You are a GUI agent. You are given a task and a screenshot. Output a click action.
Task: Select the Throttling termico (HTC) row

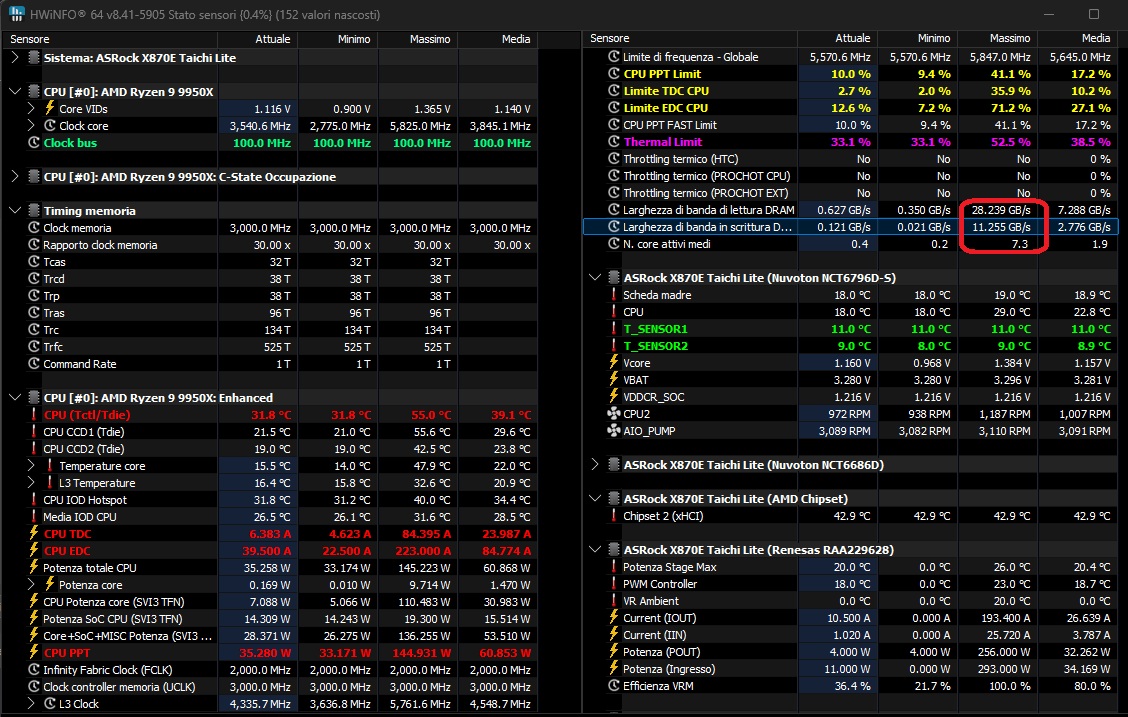[850, 159]
